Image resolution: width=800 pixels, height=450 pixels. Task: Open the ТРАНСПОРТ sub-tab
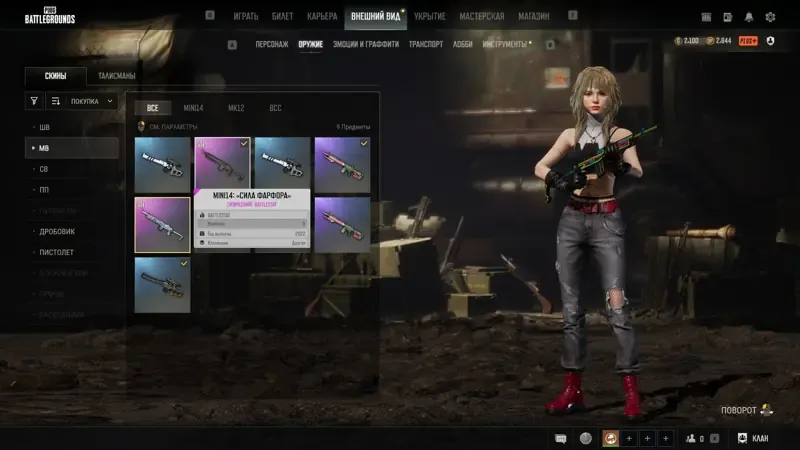[426, 44]
